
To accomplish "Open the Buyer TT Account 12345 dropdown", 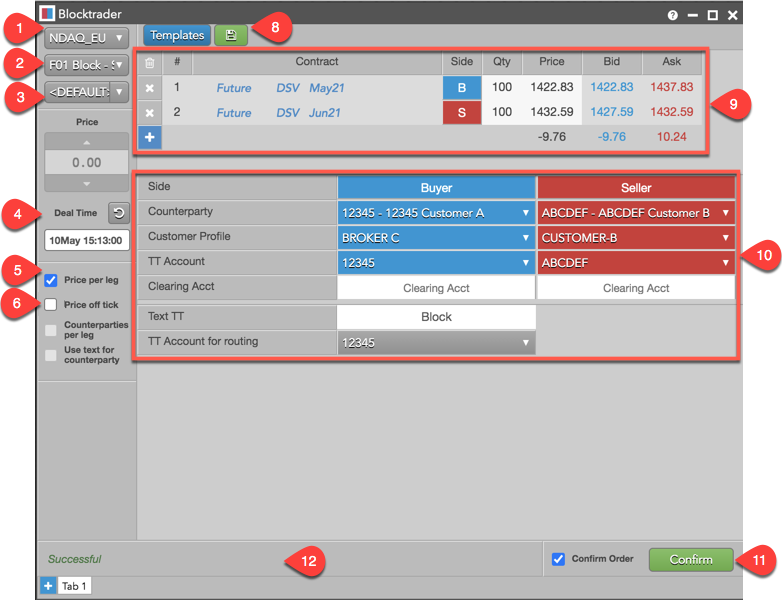I will pyautogui.click(x=436, y=263).
